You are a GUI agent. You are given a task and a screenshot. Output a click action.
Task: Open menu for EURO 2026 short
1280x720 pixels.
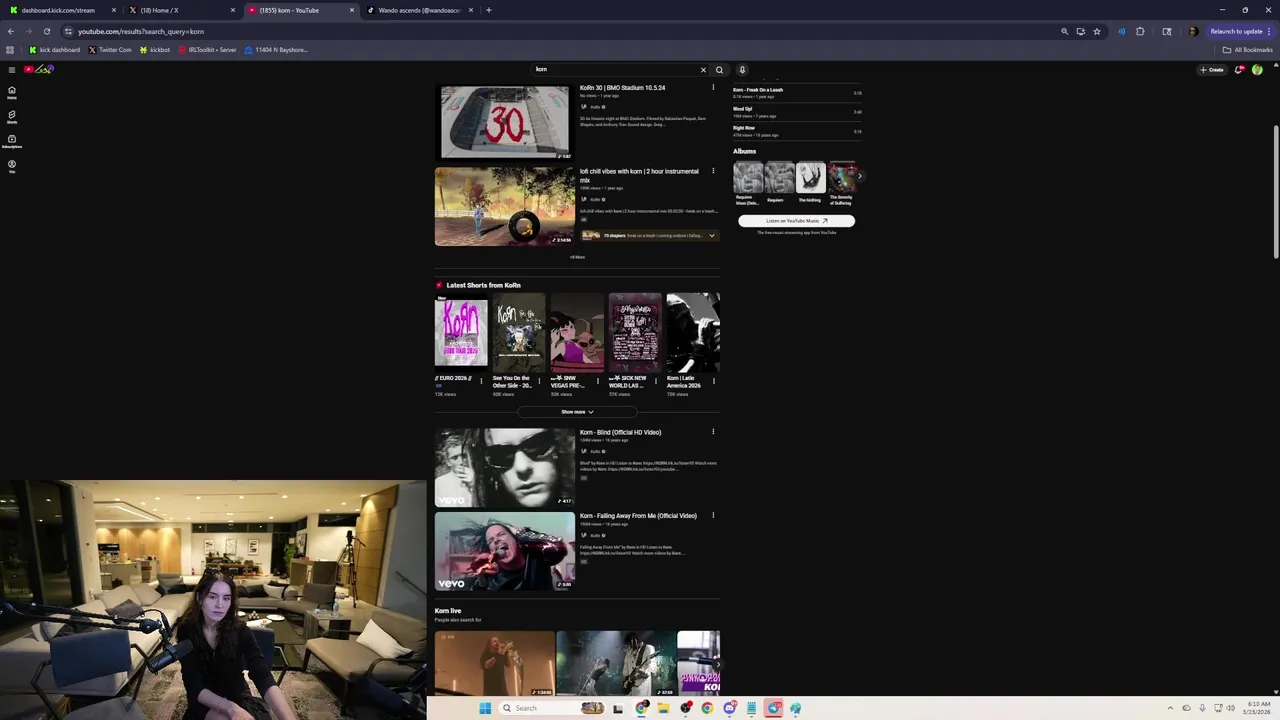pyautogui.click(x=481, y=380)
